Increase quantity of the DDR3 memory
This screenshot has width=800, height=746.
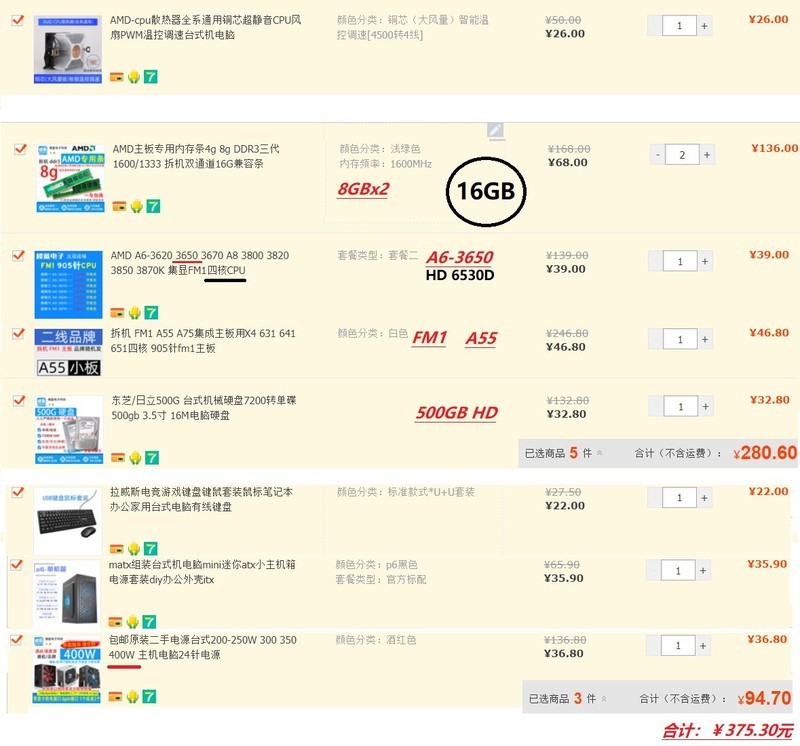pos(707,155)
